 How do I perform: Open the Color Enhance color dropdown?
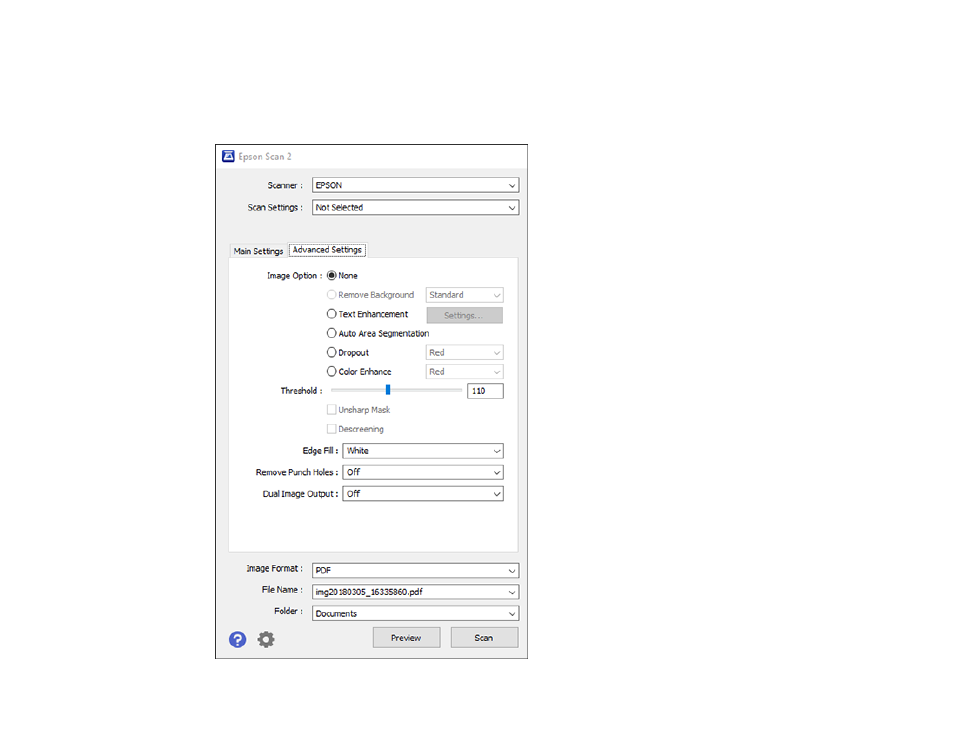(464, 371)
